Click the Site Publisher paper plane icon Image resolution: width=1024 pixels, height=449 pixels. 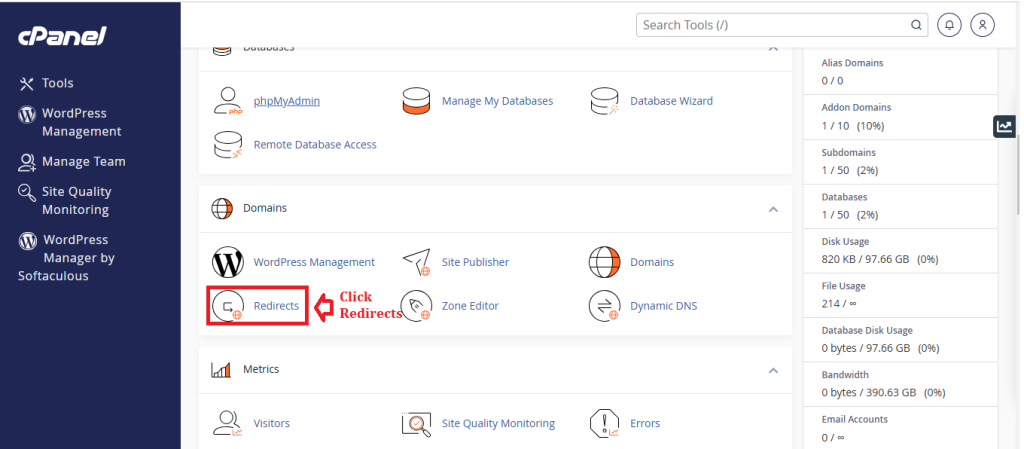point(417,262)
